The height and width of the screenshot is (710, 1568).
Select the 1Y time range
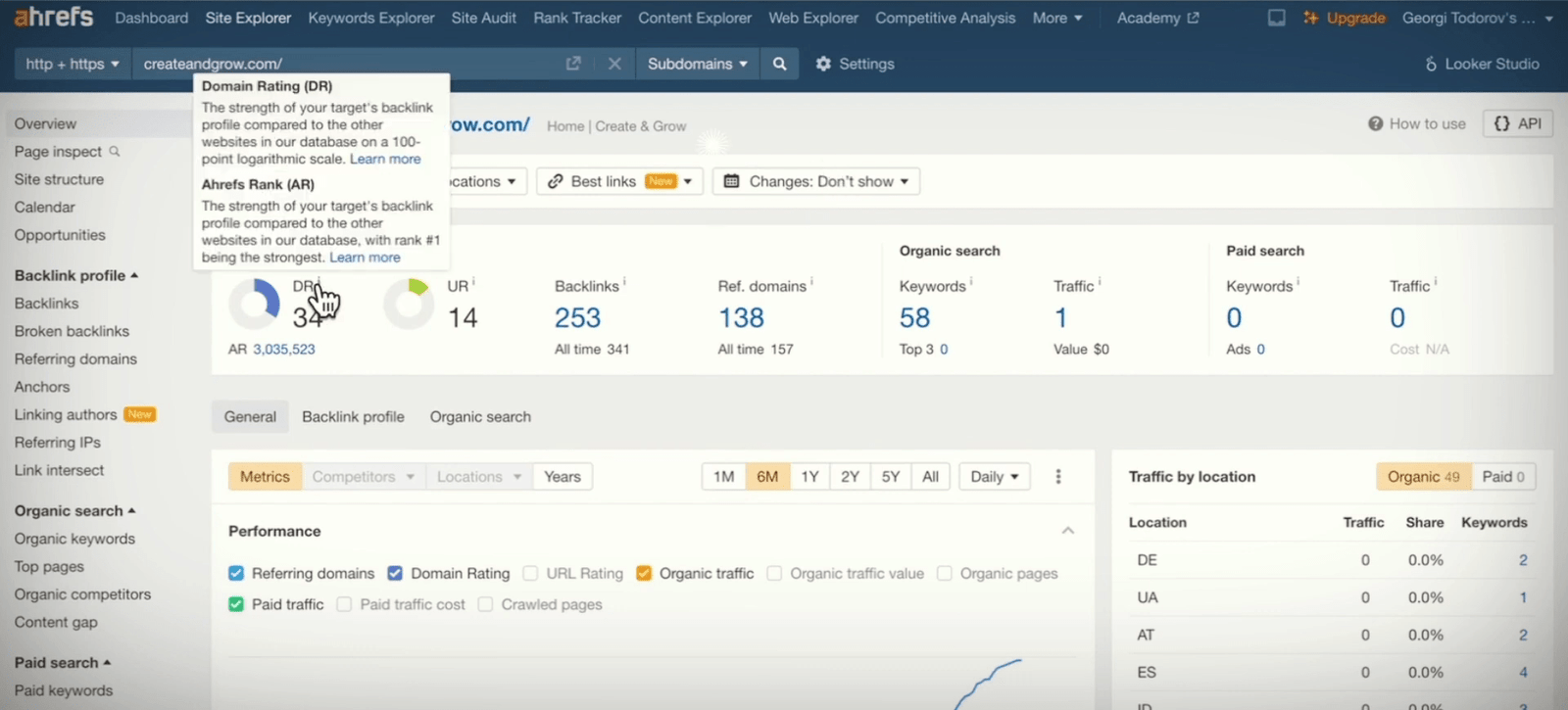pyautogui.click(x=809, y=477)
